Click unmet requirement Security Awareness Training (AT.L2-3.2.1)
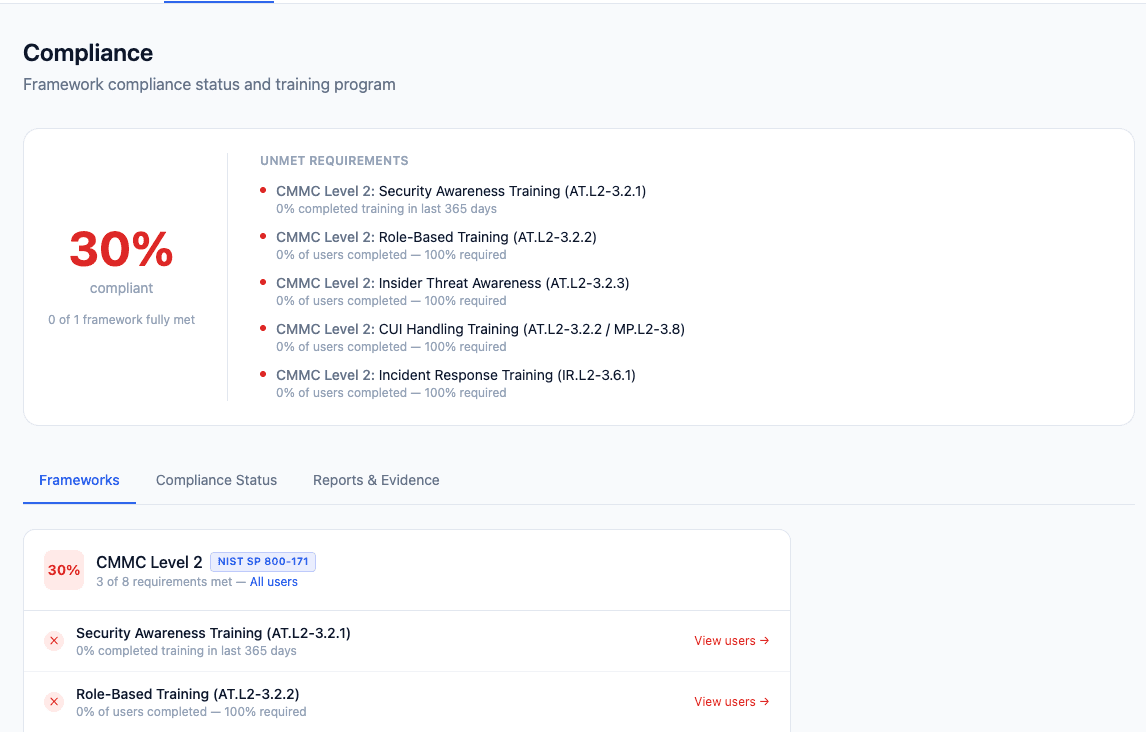Screen dimensions: 1146x732 [460, 191]
